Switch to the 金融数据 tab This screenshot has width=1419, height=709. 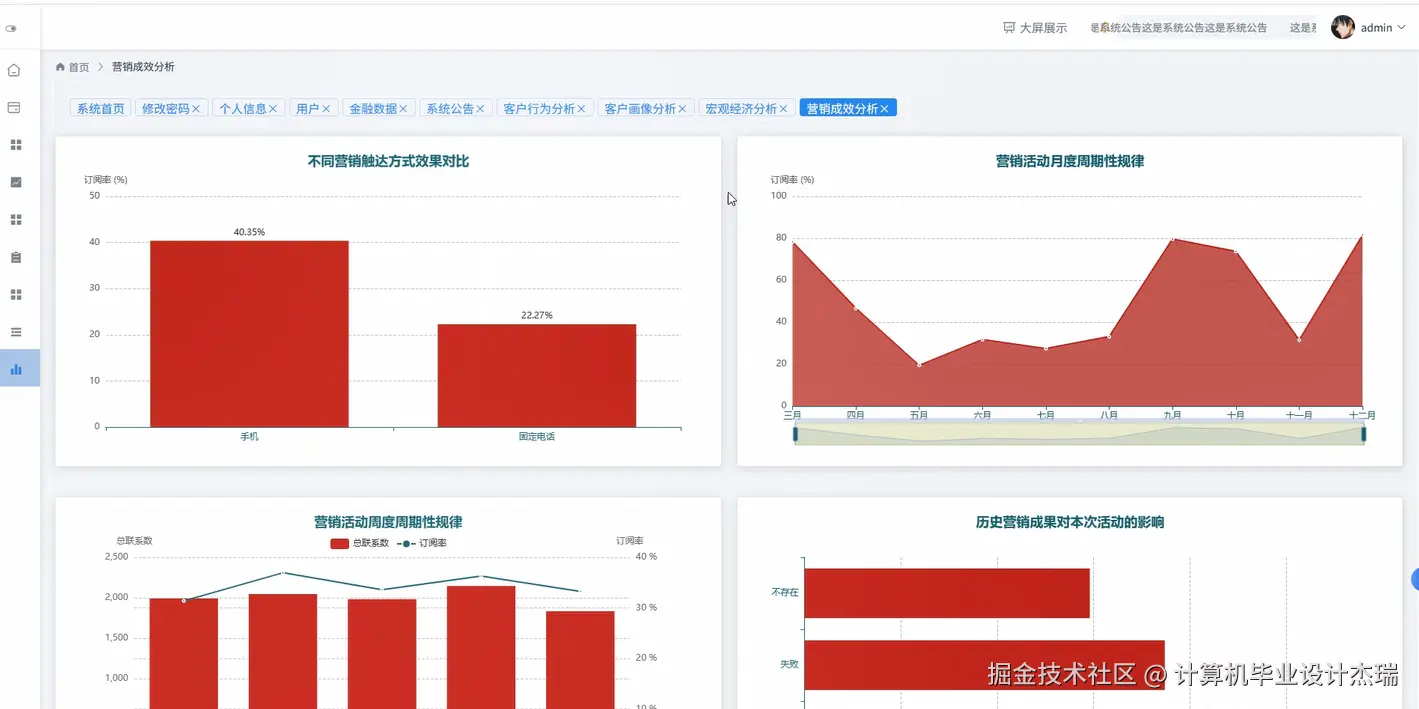click(x=372, y=108)
